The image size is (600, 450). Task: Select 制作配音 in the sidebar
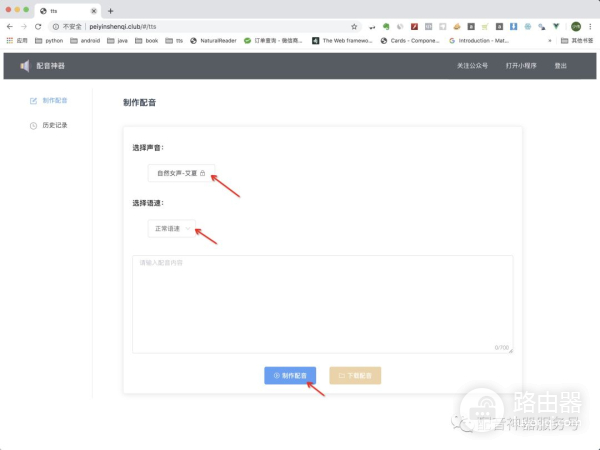click(x=49, y=101)
